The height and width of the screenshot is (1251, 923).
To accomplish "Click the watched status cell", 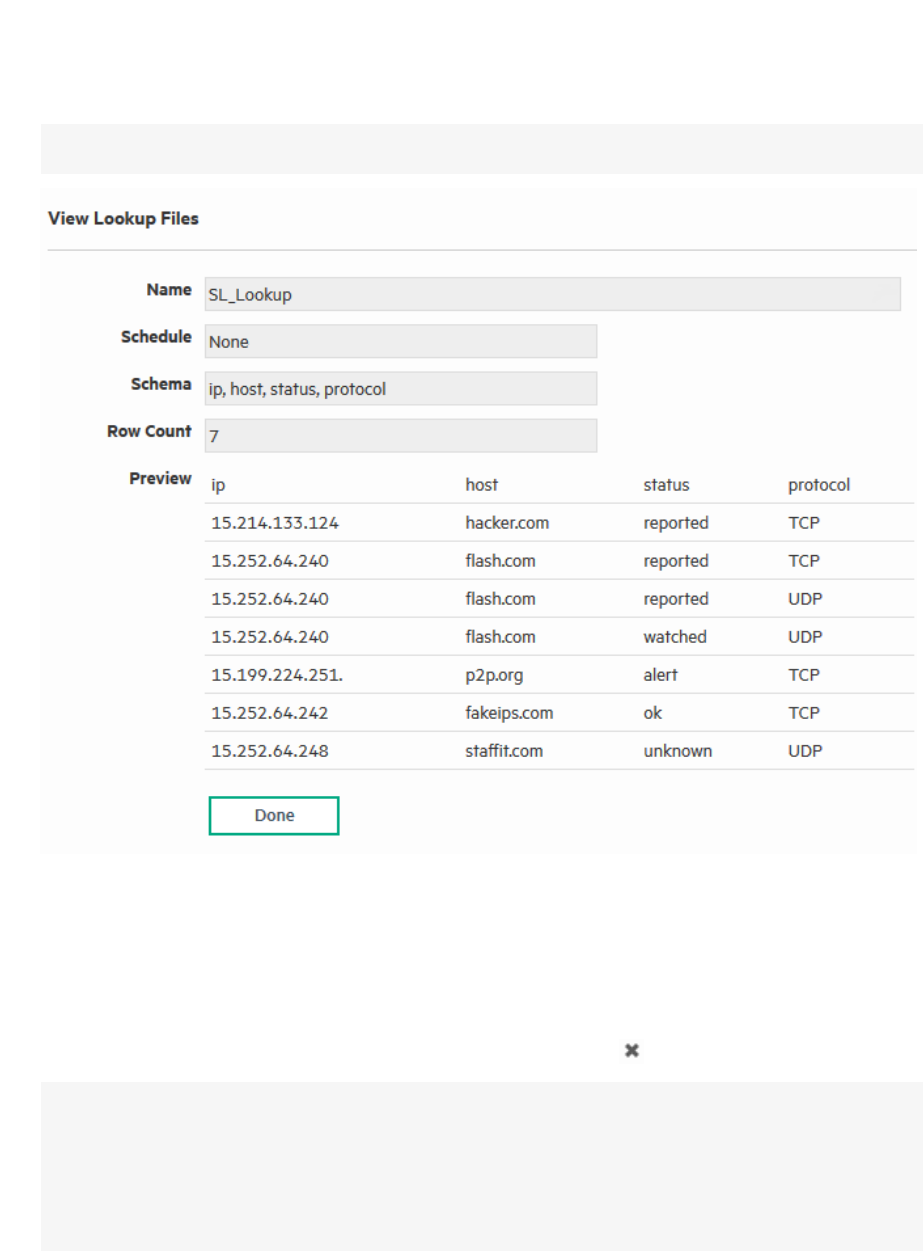I will click(675, 637).
